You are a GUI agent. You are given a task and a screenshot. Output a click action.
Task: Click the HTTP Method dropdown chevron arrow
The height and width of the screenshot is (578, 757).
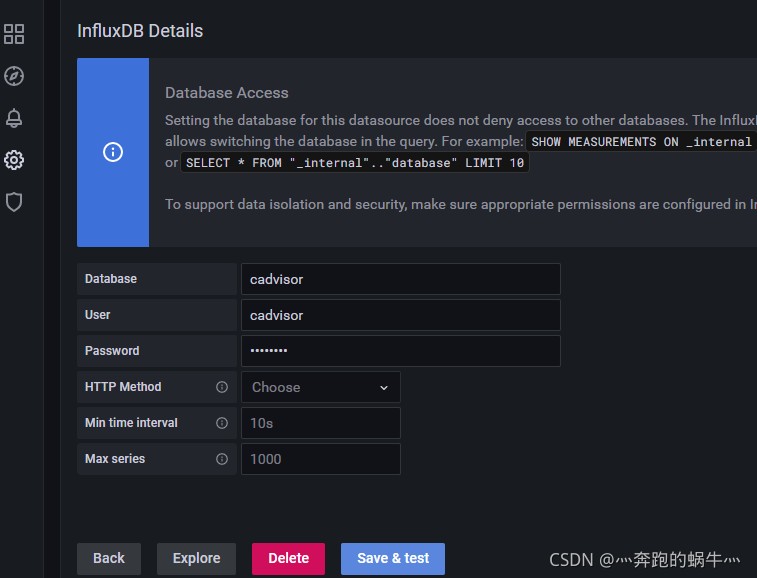click(x=384, y=388)
